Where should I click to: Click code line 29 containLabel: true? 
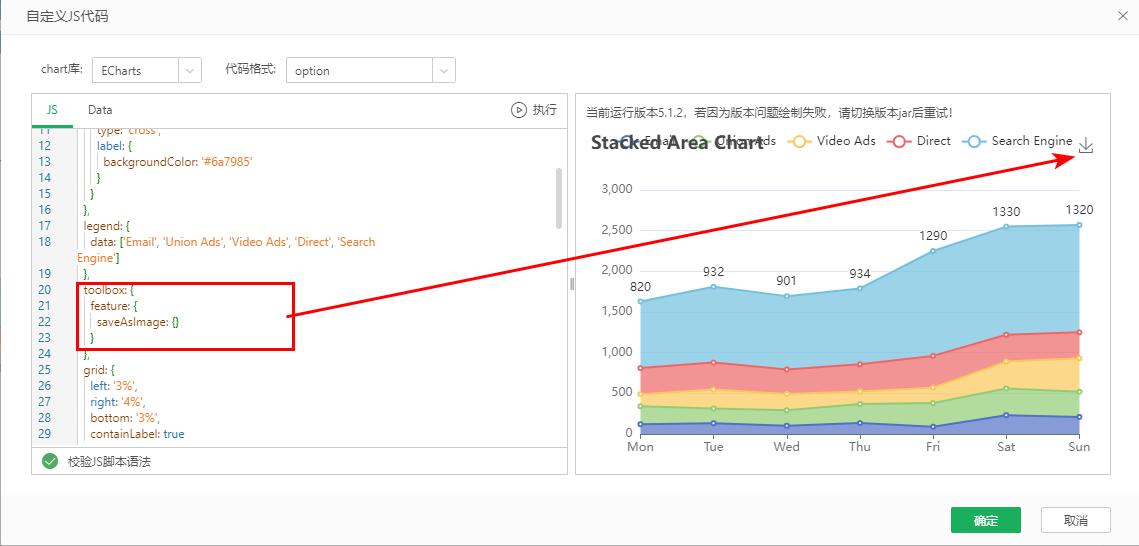(x=137, y=433)
